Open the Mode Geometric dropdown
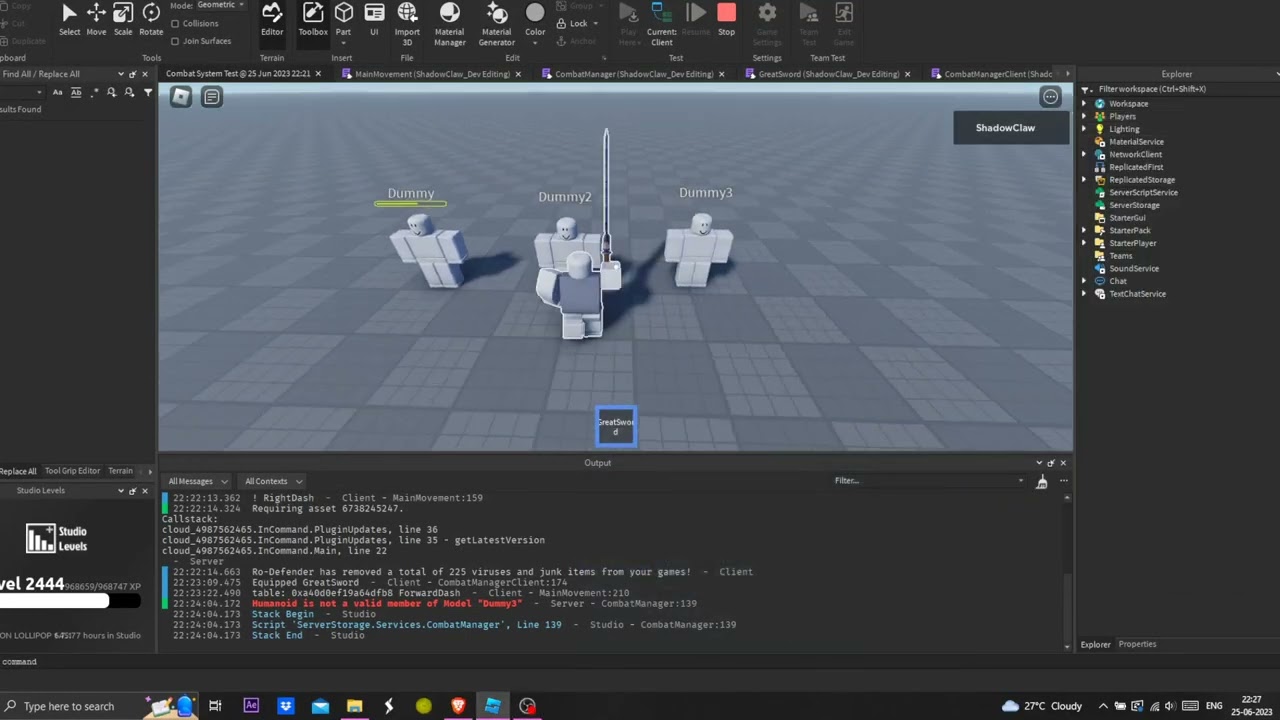 click(221, 5)
